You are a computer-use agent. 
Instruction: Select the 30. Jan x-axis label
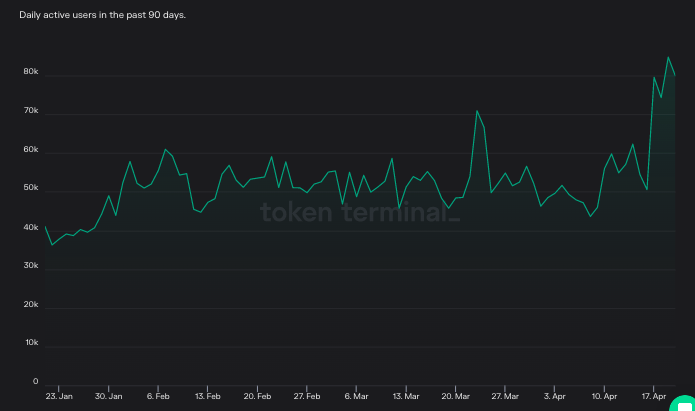pyautogui.click(x=108, y=396)
